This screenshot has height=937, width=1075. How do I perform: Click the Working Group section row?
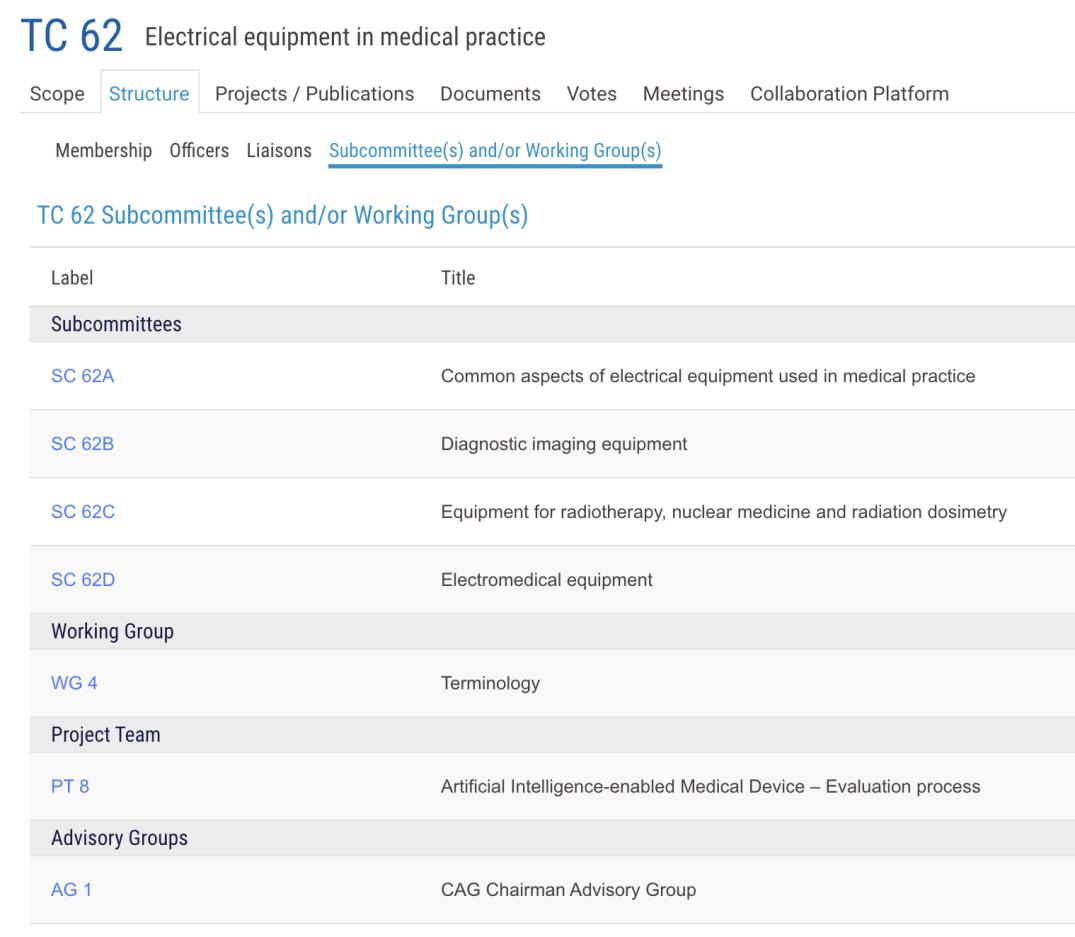(x=552, y=631)
